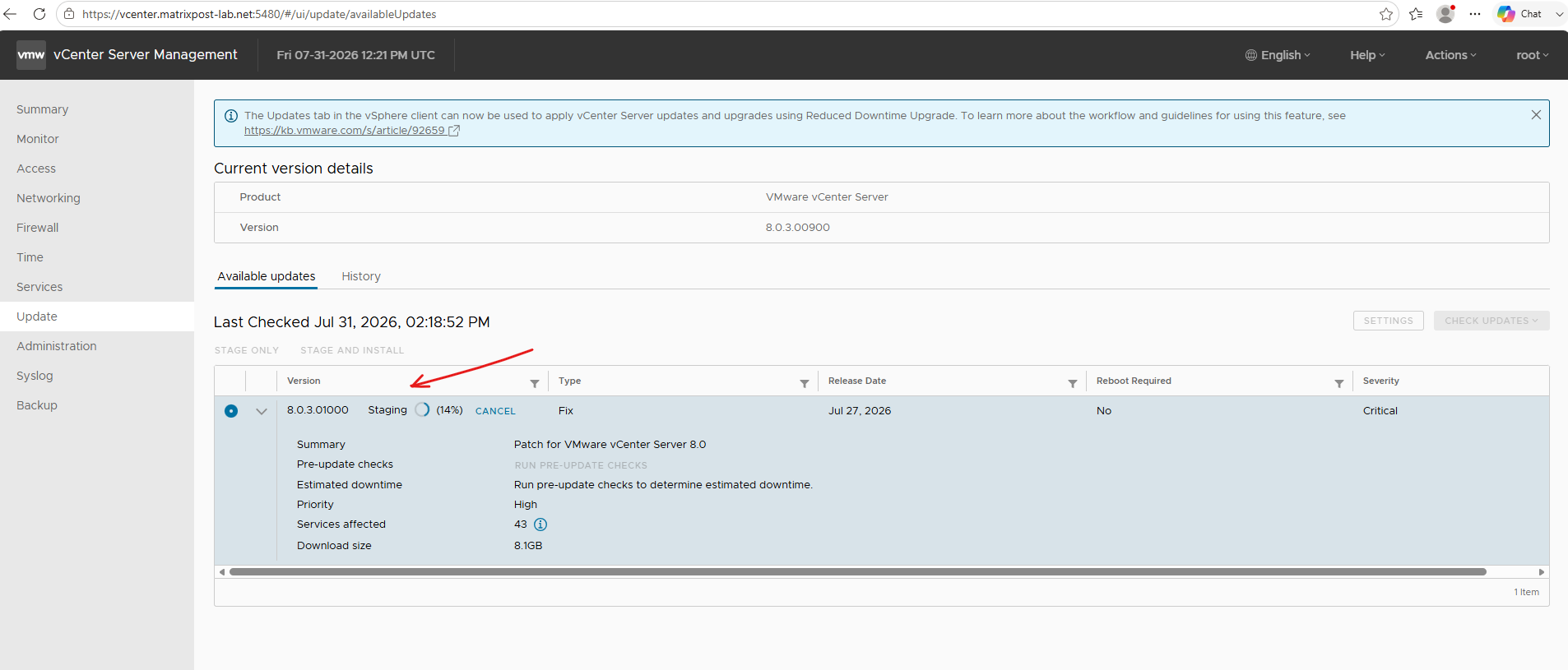Open the browser profile avatar

1445,14
